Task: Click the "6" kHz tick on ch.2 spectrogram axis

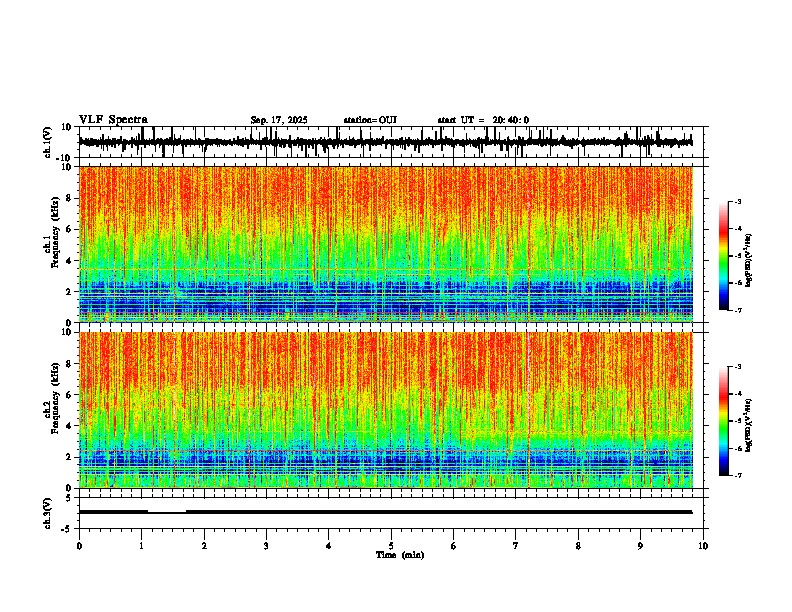Action: pos(70,394)
